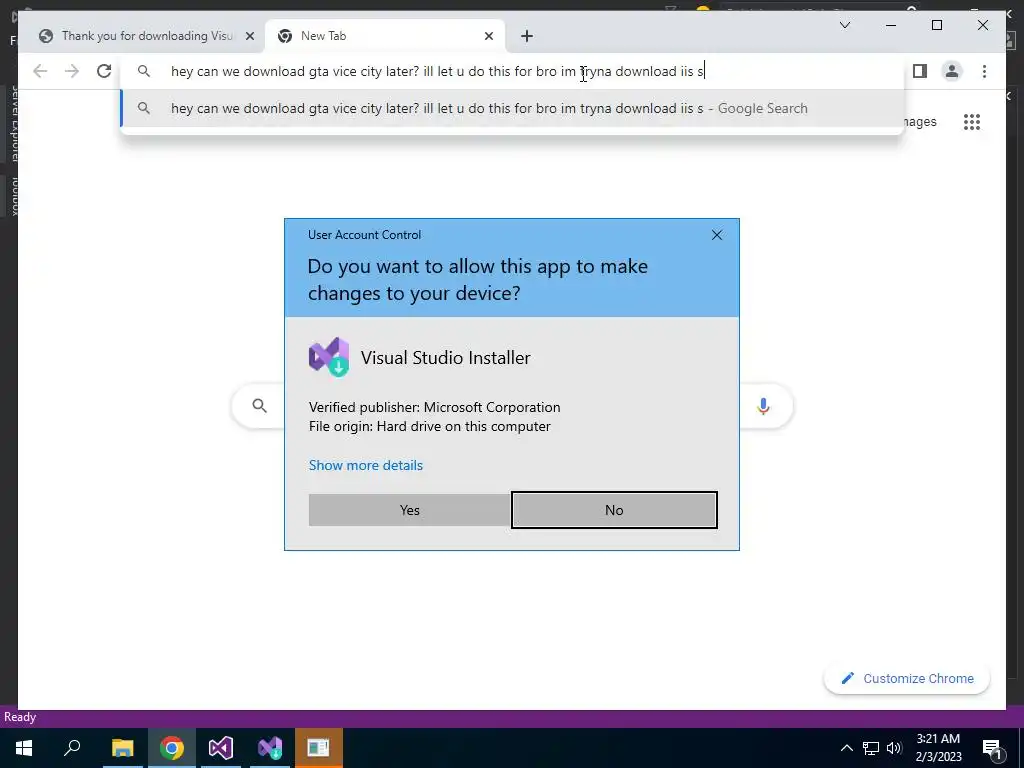Reload the page in Chrome

[x=104, y=71]
